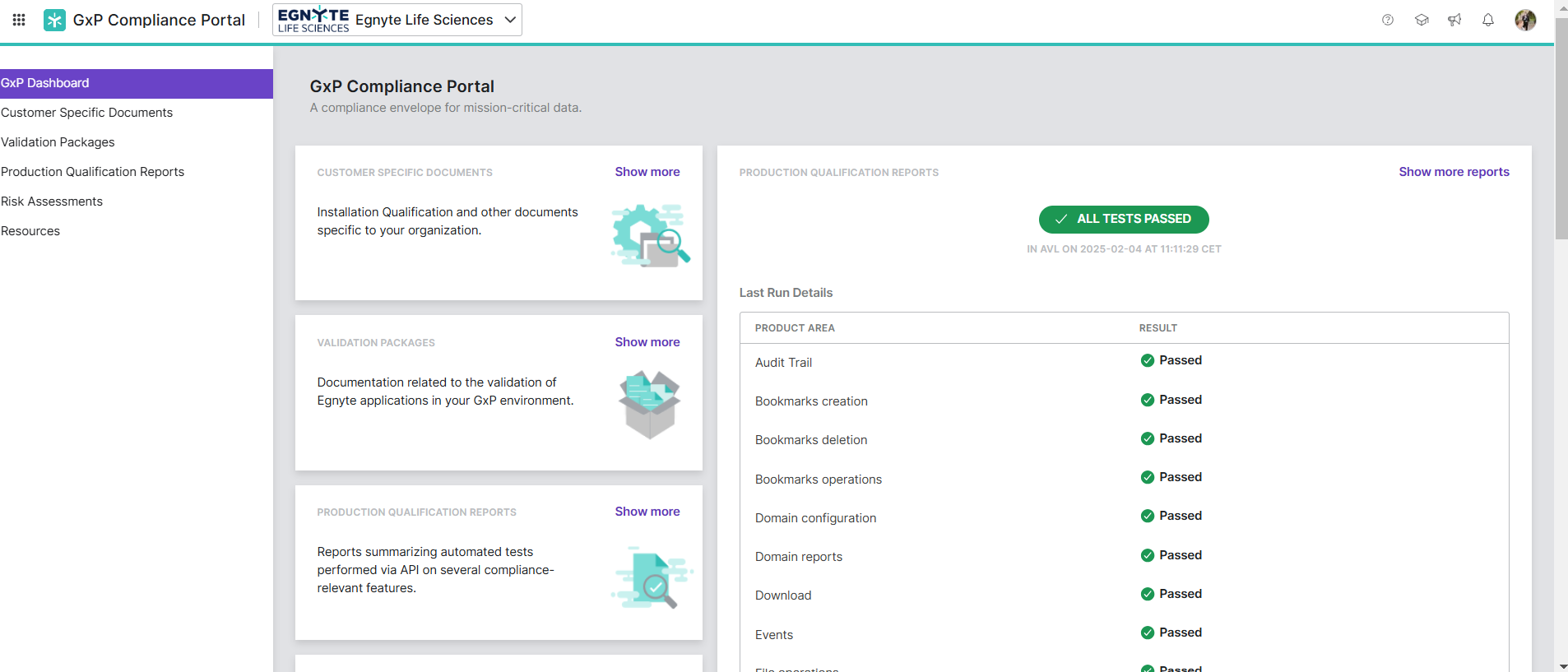The image size is (1568, 672).
Task: Click the green check for Bookmarks deletion
Action: point(1148,438)
